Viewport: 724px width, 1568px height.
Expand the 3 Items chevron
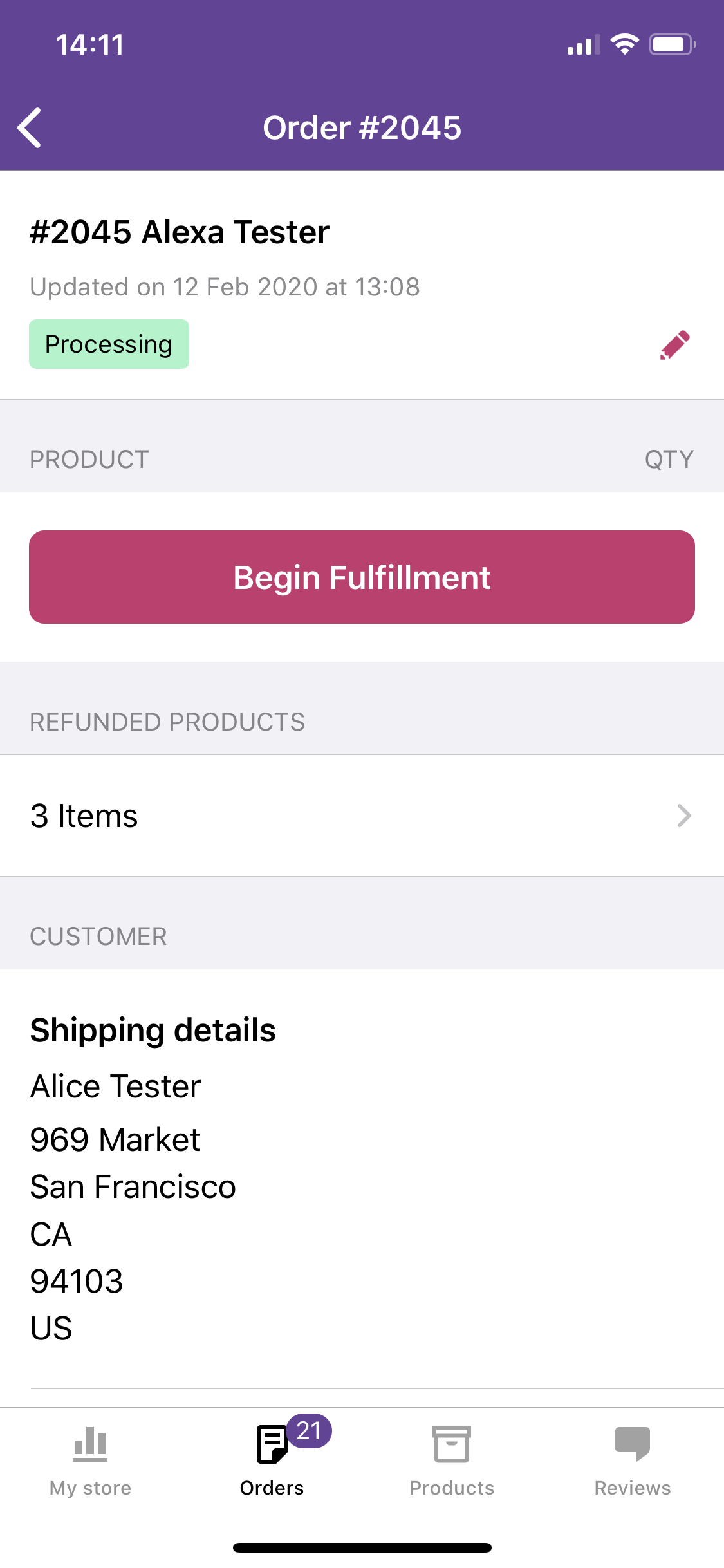(x=684, y=816)
